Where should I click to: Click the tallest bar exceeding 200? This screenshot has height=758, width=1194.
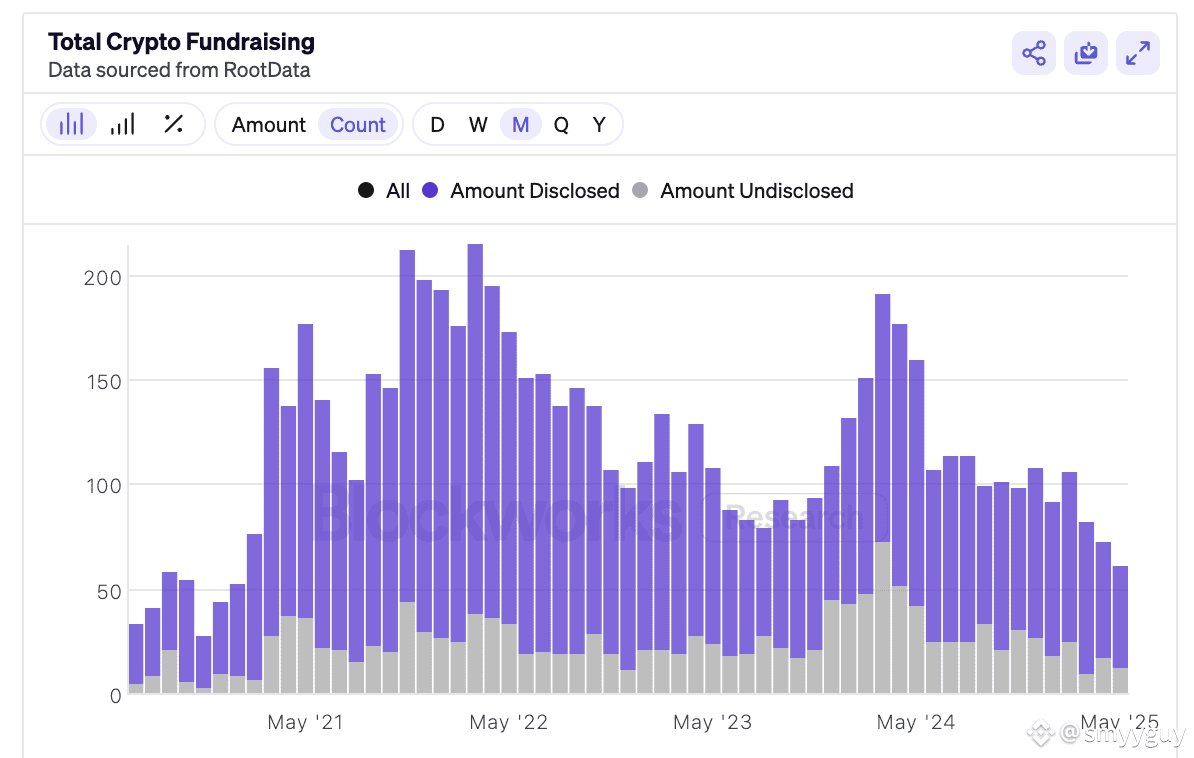pos(475,469)
